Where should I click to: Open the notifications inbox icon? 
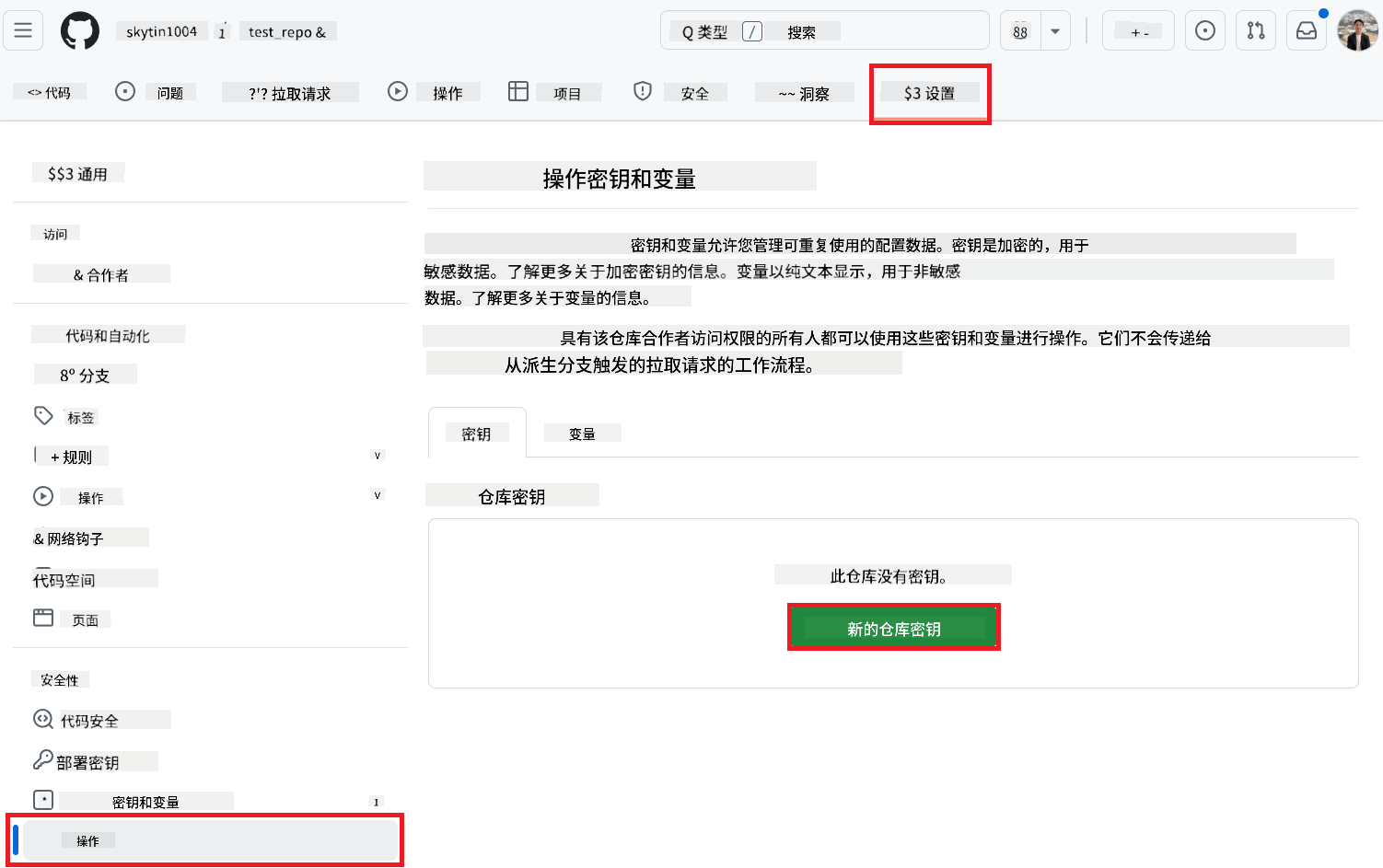1307,30
